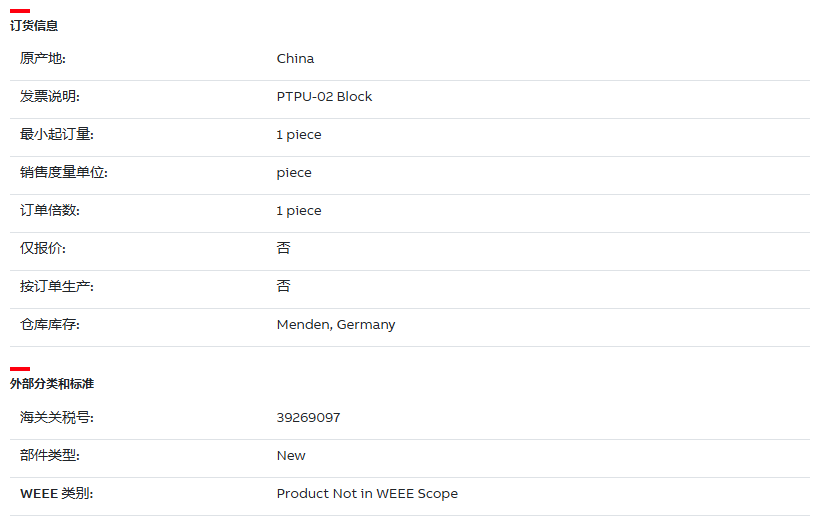Click the piece value beside 销售度量单位
This screenshot has height=525, width=818.
coord(294,173)
